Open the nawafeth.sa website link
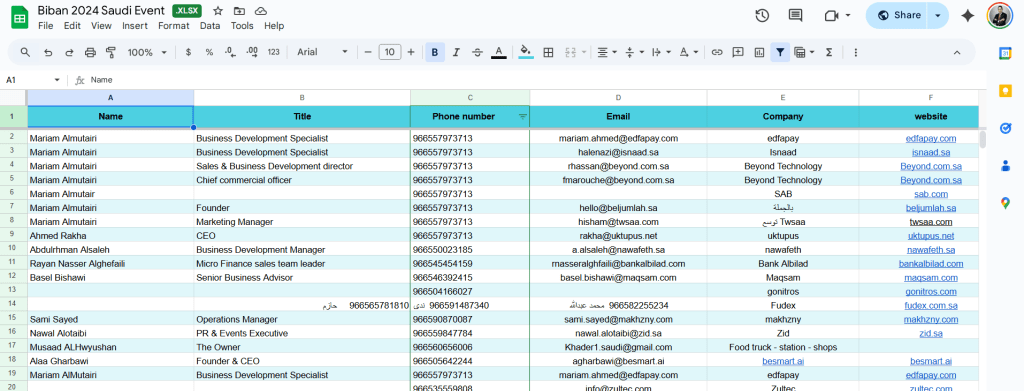 click(931, 249)
